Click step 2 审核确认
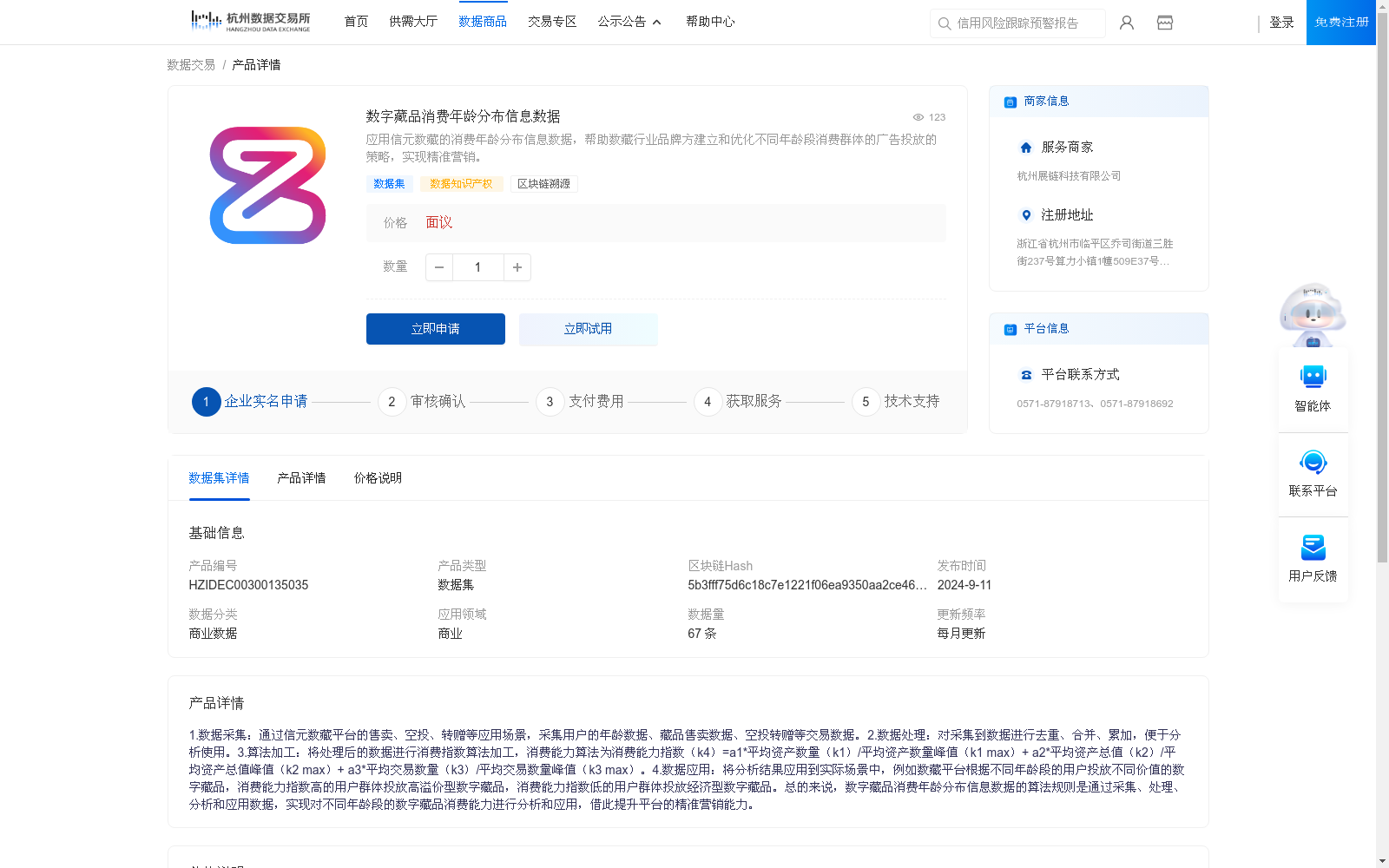 [x=422, y=402]
